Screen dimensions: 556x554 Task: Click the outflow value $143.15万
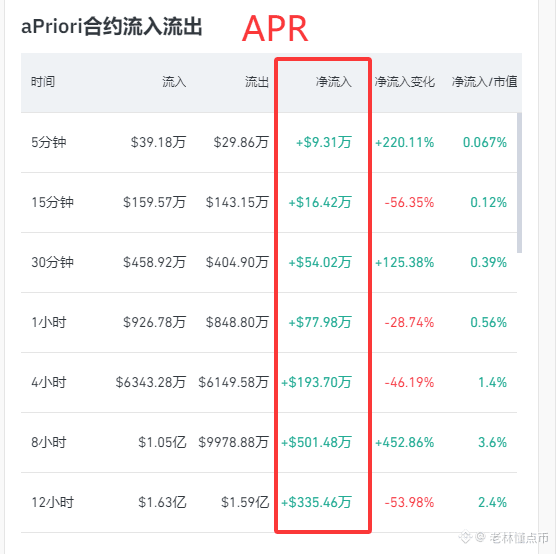237,202
